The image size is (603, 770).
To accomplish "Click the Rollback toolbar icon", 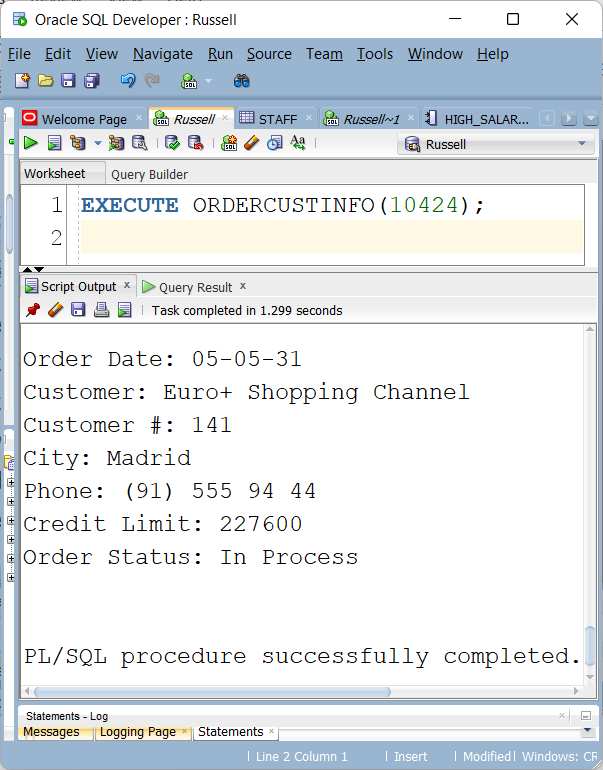I will click(195, 144).
